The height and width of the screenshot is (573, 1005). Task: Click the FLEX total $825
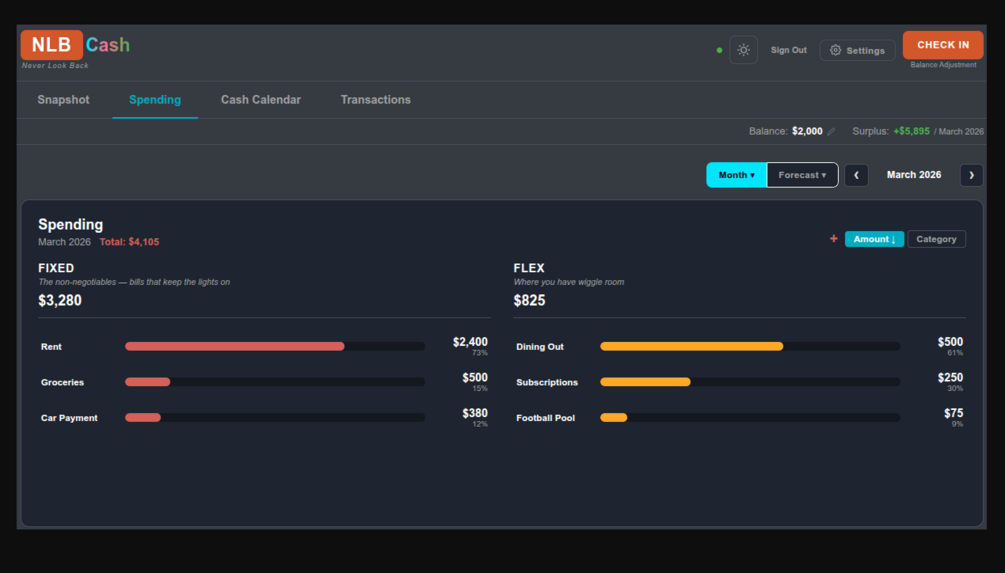(529, 301)
